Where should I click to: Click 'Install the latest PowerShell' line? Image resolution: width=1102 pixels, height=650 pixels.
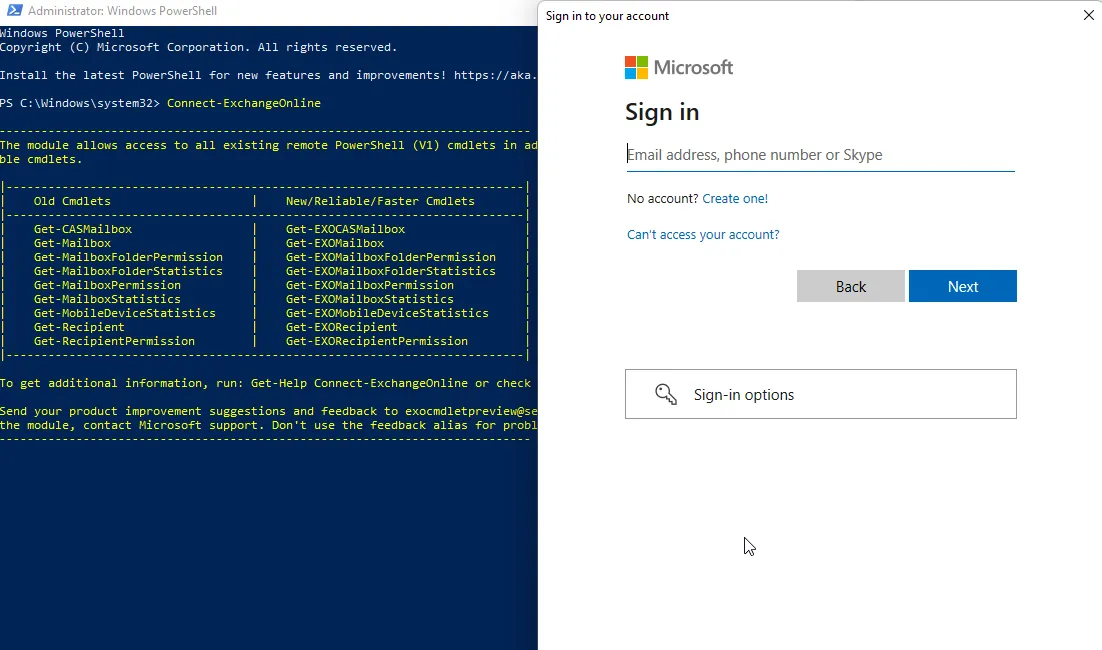[268, 75]
